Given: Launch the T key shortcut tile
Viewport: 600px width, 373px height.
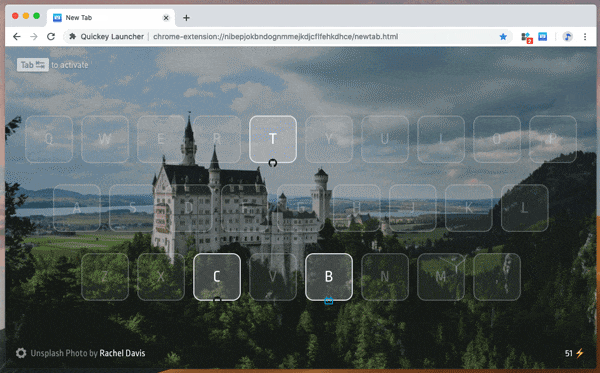Looking at the screenshot, I should pyautogui.click(x=273, y=139).
